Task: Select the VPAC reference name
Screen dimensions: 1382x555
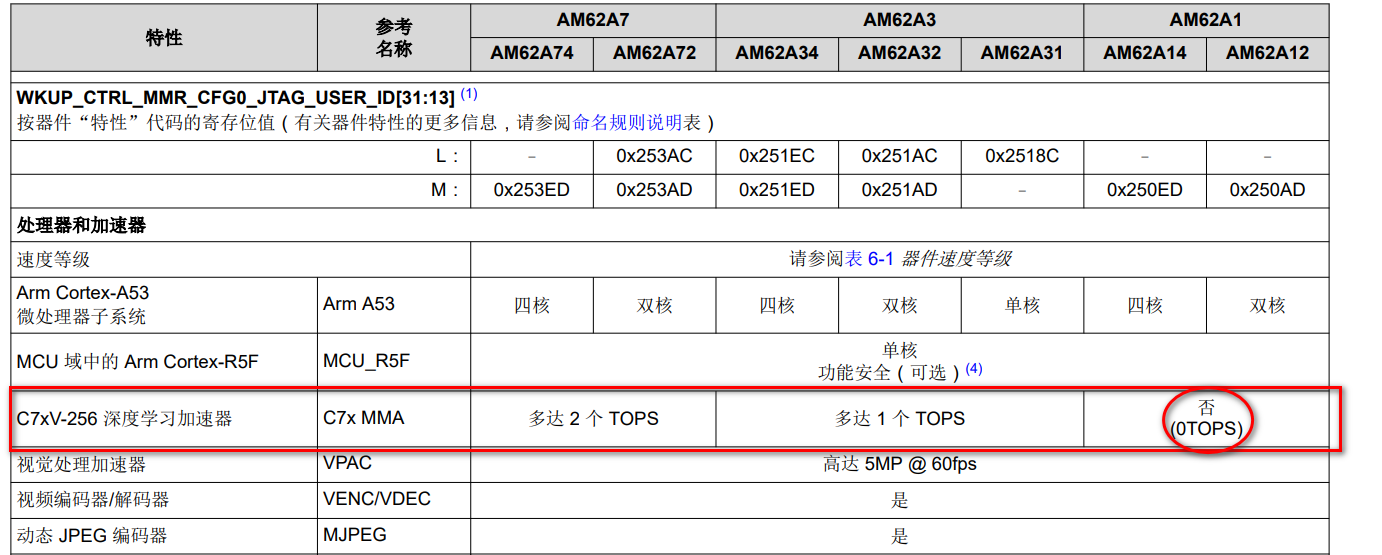Action: click(349, 464)
